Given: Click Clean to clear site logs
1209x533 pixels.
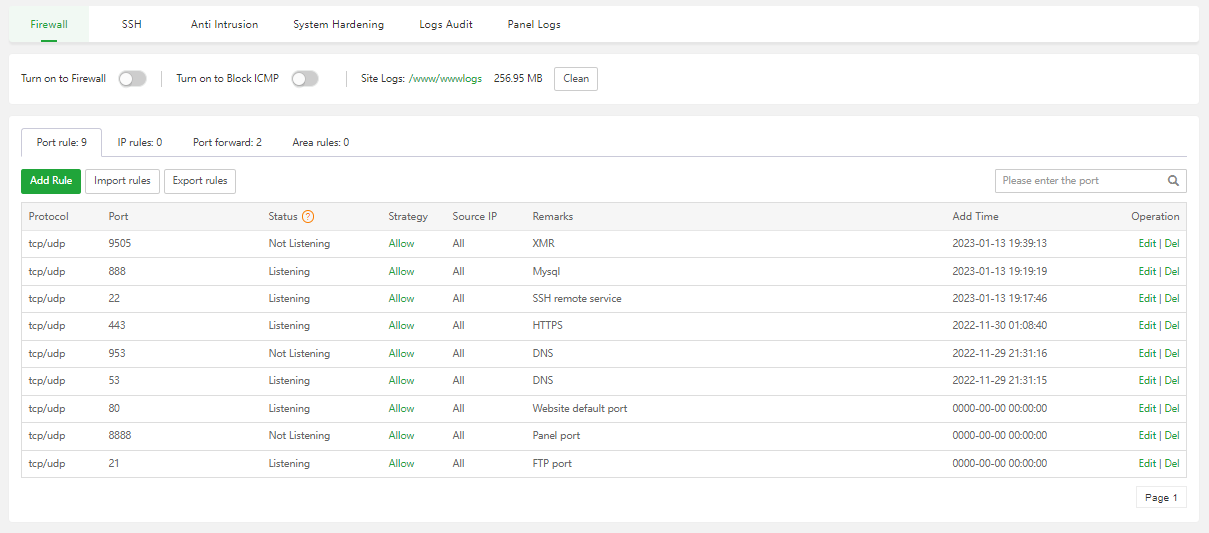Looking at the screenshot, I should point(575,79).
